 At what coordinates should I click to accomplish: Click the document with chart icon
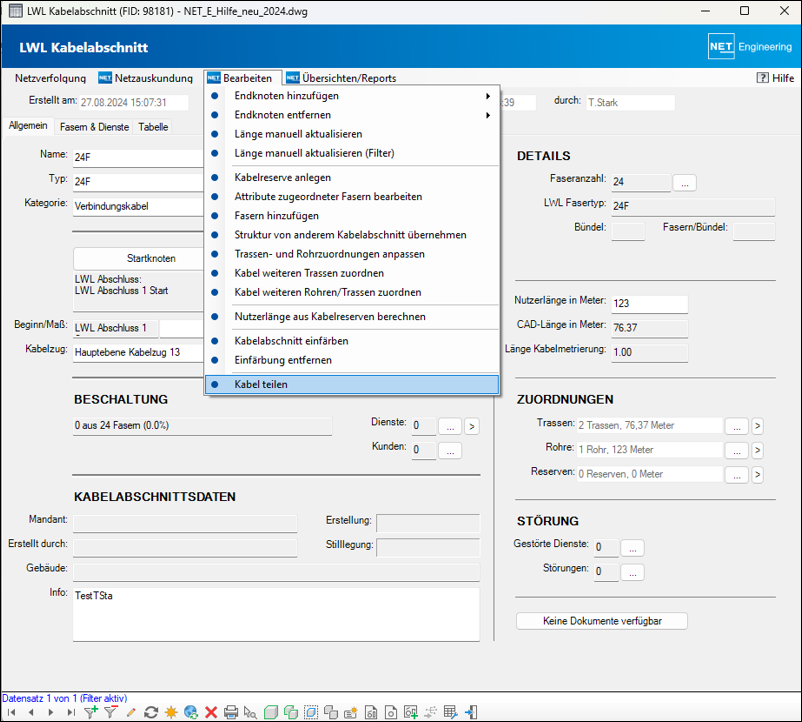point(371,712)
